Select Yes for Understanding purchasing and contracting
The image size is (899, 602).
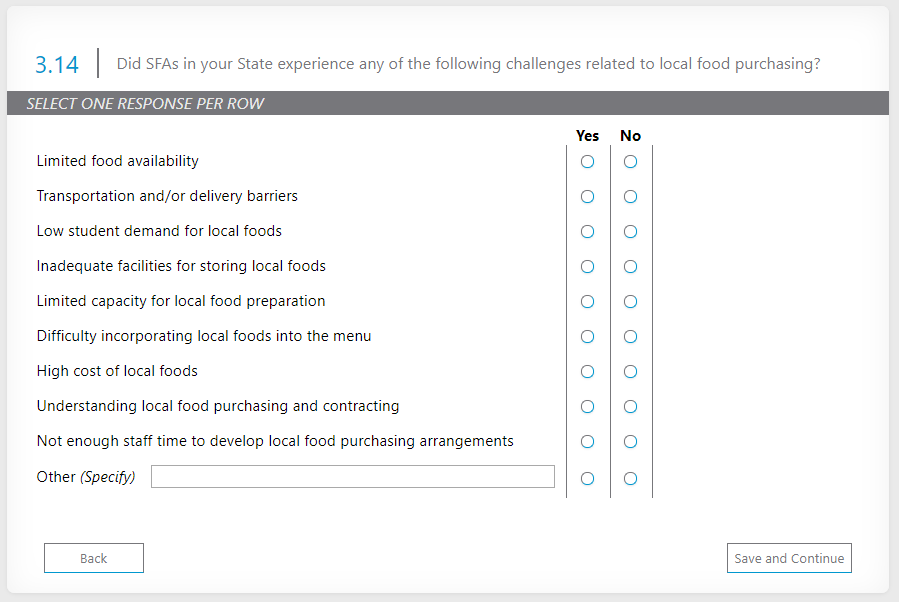(x=587, y=407)
